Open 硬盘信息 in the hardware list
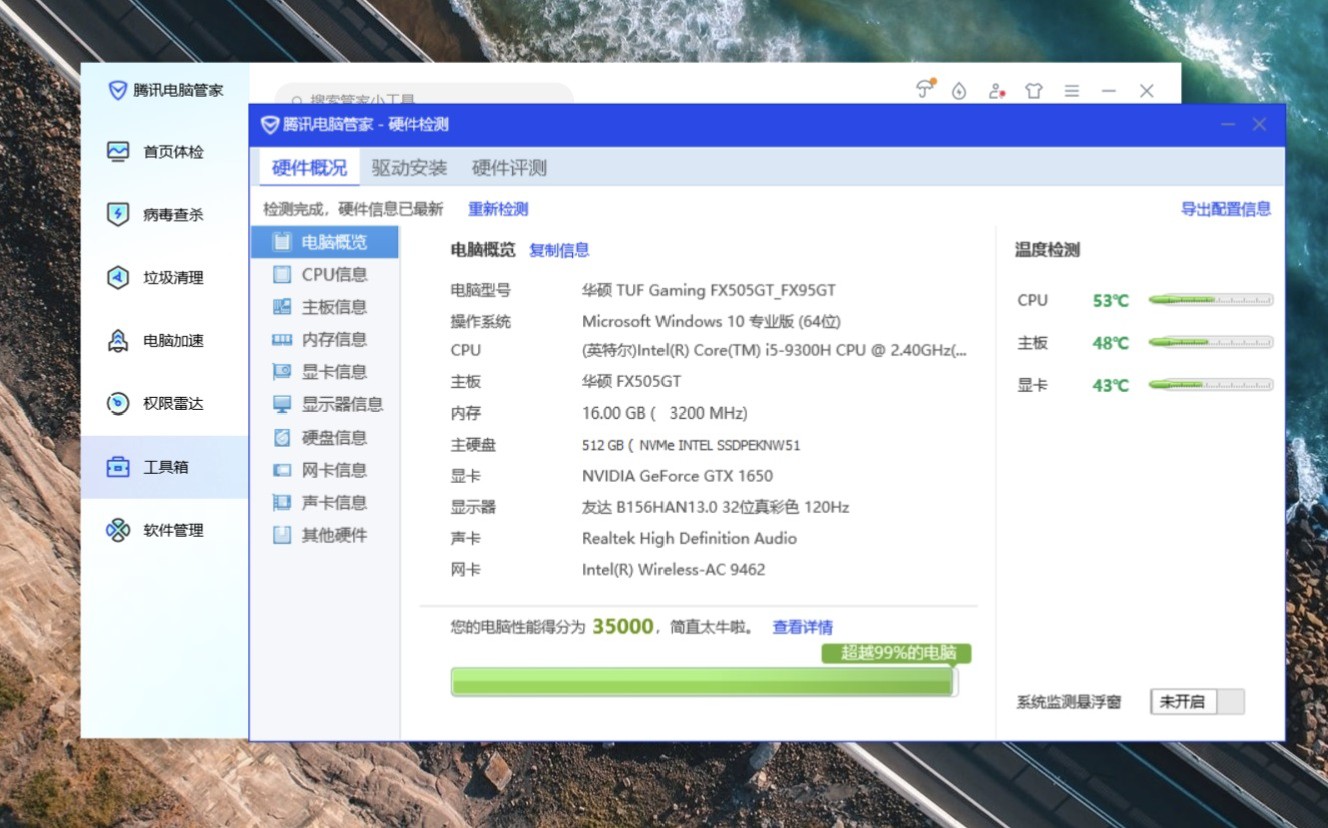Viewport: 1328px width, 828px height. click(334, 438)
